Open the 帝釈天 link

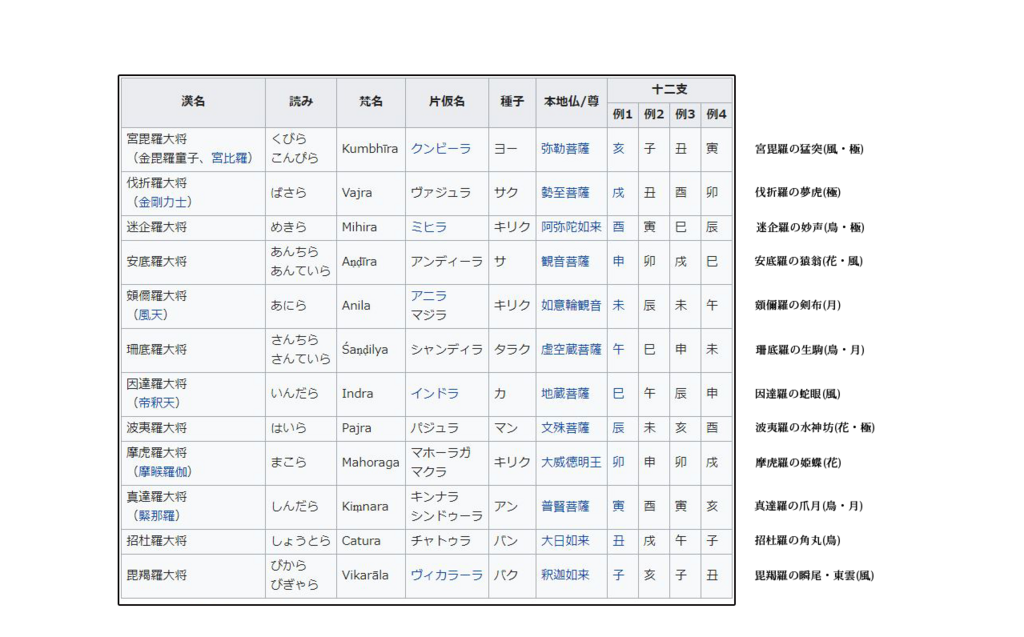[x=157, y=402]
